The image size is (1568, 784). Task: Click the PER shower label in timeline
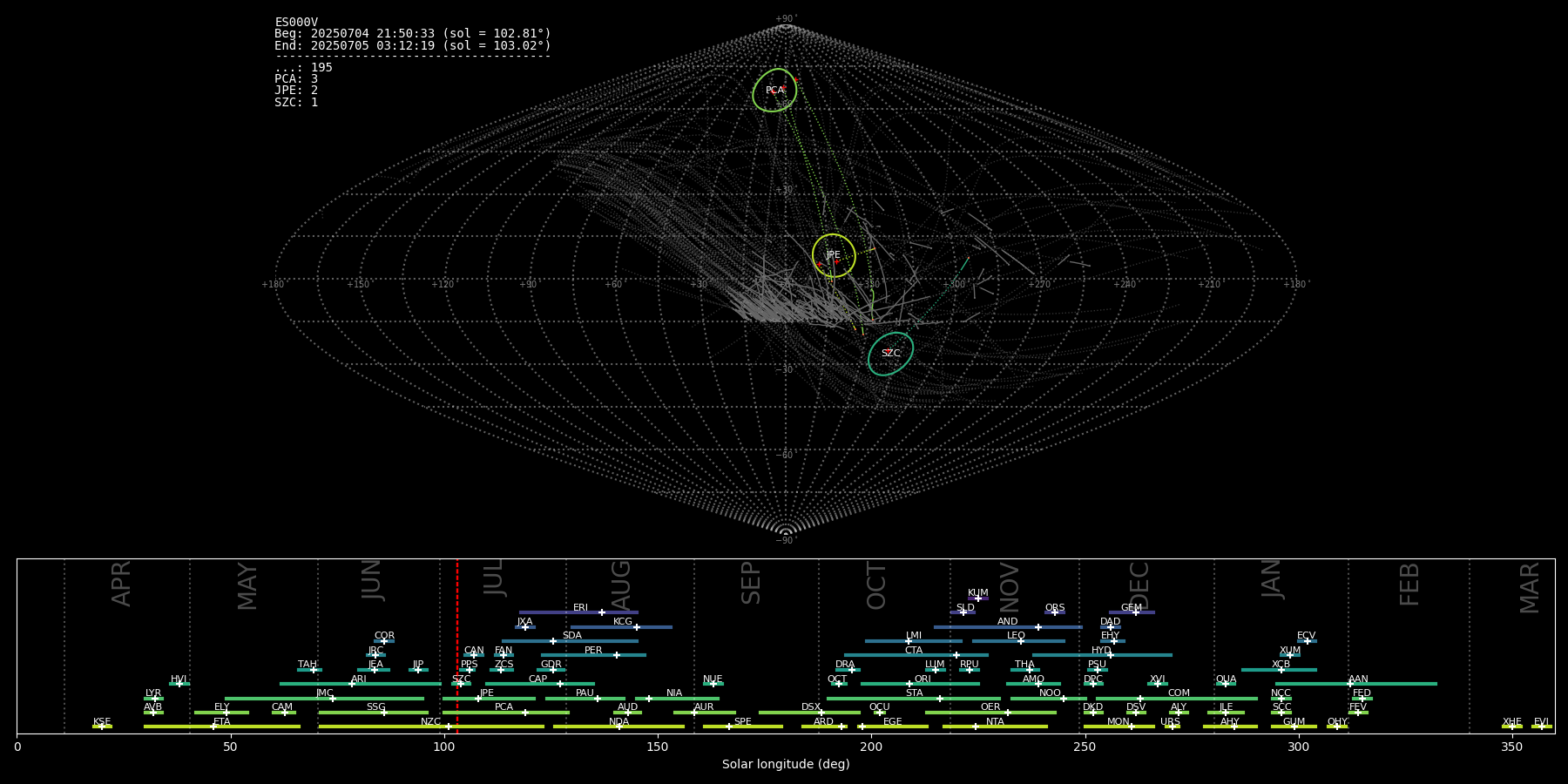(593, 651)
